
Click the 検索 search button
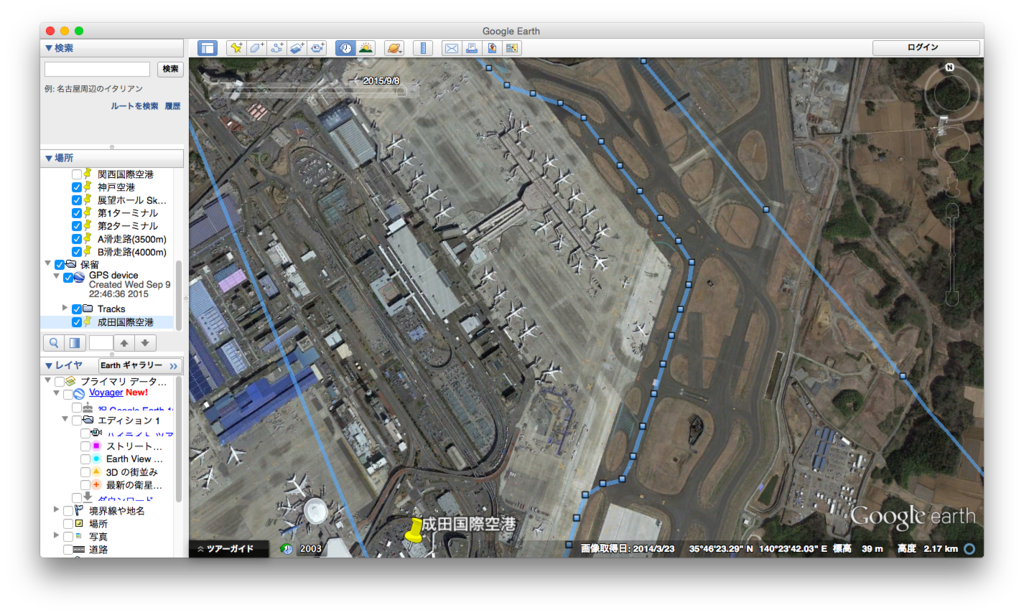pos(170,69)
